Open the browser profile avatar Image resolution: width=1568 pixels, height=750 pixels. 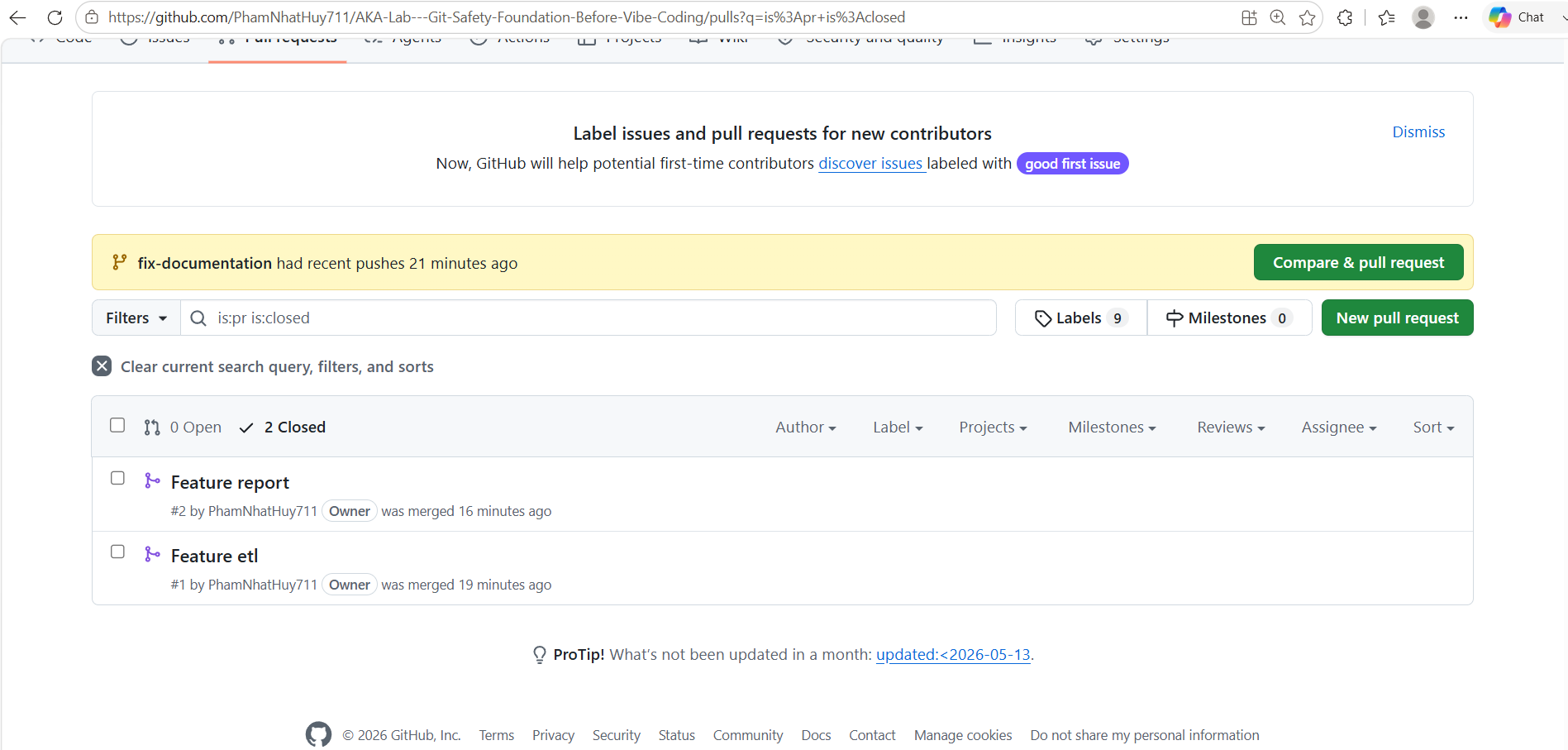click(1423, 17)
